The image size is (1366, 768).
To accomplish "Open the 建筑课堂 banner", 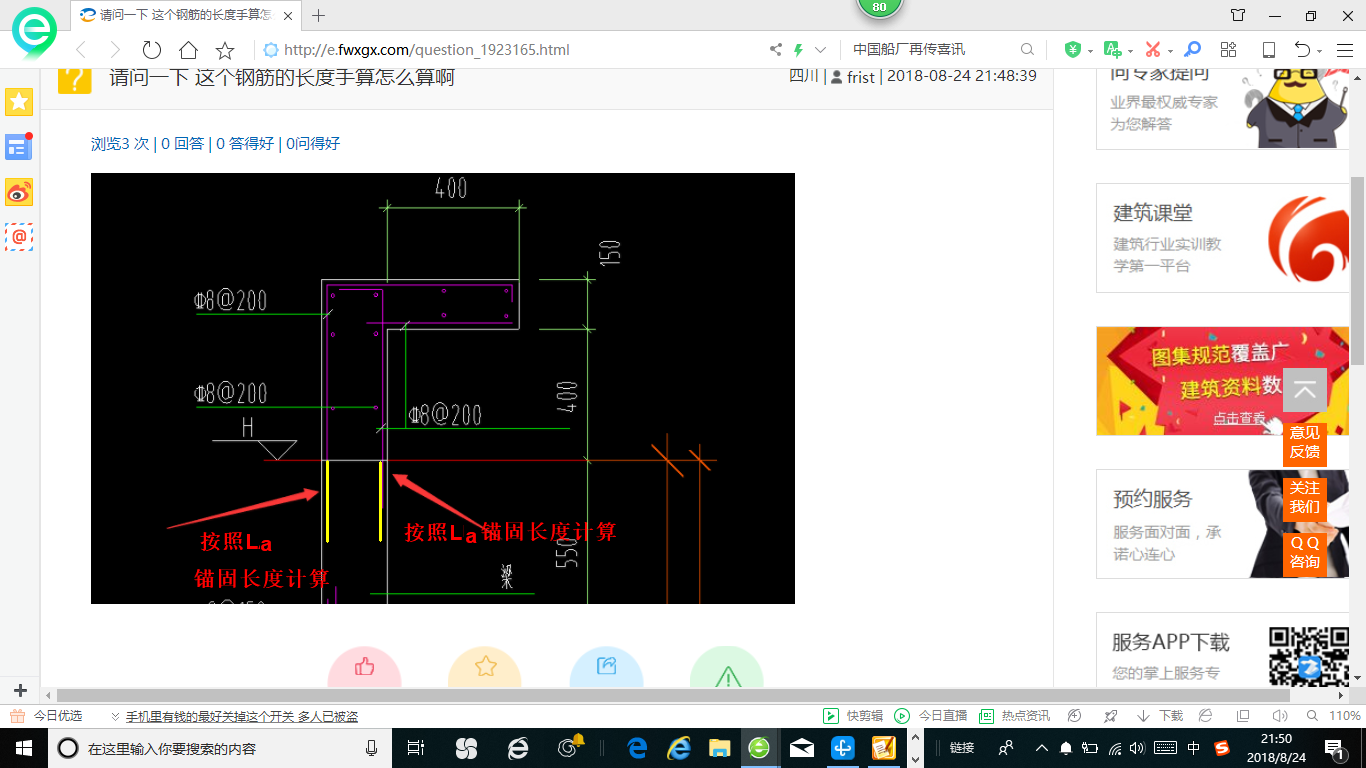I will [1223, 238].
